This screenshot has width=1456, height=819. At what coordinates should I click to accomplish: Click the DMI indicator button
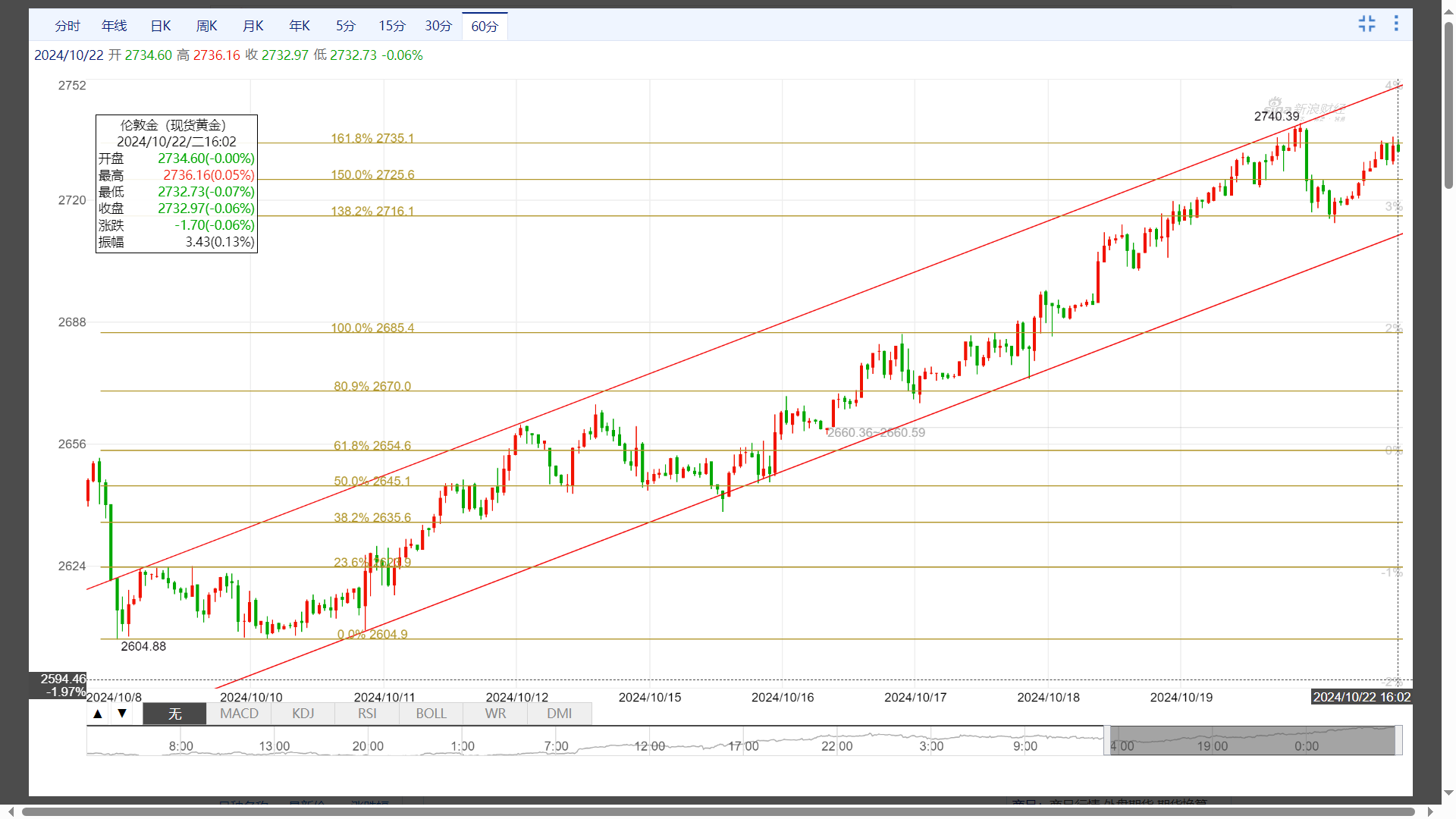(559, 714)
